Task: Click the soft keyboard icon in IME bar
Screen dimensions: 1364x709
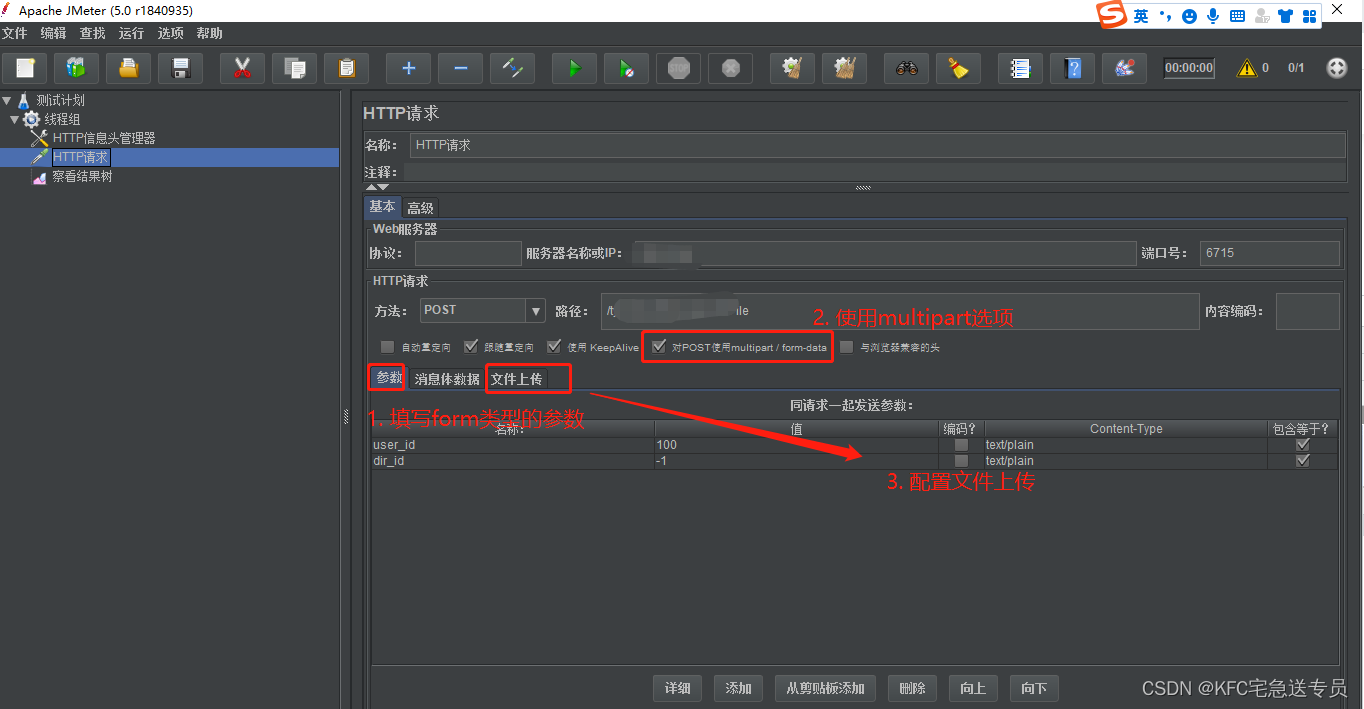Action: [x=1237, y=16]
